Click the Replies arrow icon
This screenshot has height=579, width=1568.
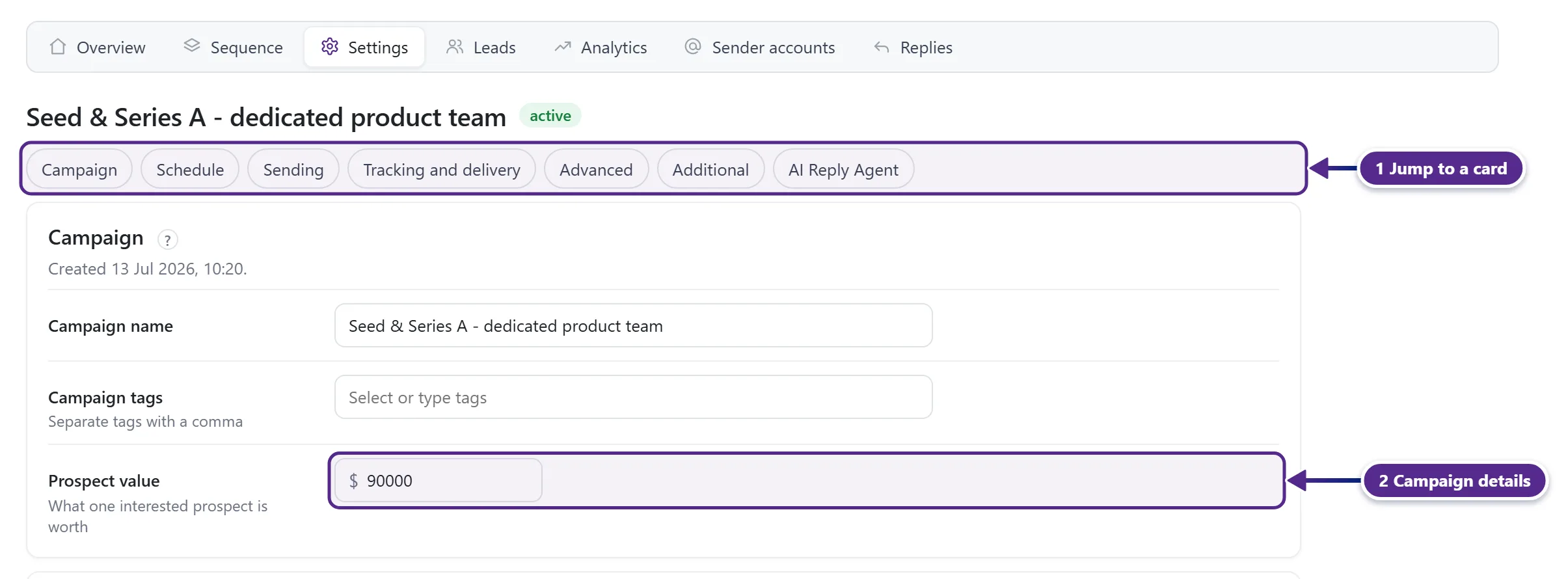[x=882, y=47]
